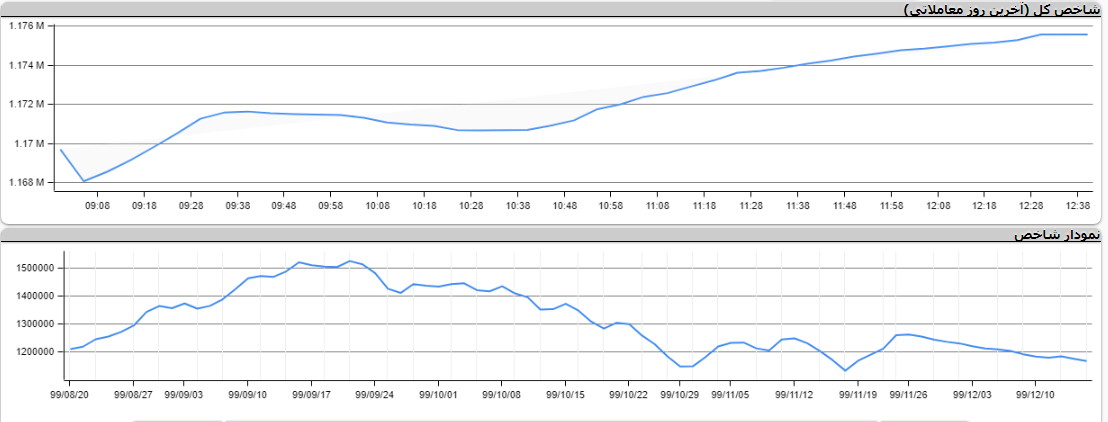Click the 99/10/15 date axis label
1108x422 pixels.
pos(566,395)
